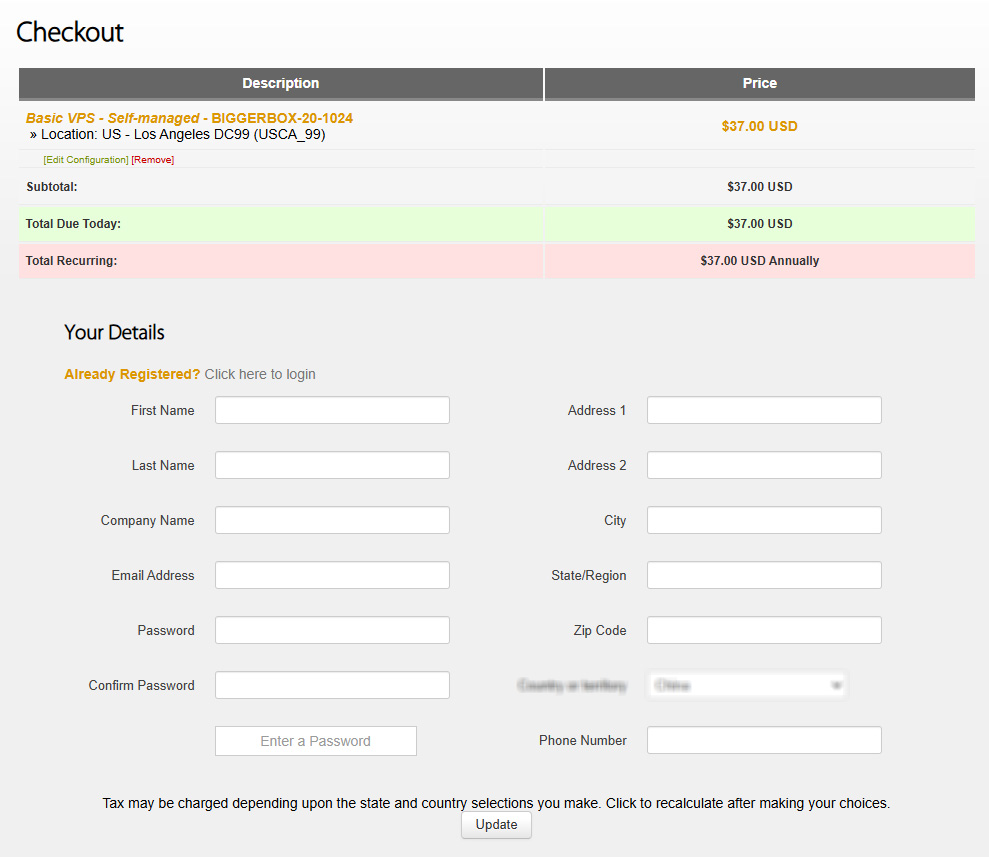Click the Address 2 text field
The image size is (989, 857).
(x=764, y=465)
